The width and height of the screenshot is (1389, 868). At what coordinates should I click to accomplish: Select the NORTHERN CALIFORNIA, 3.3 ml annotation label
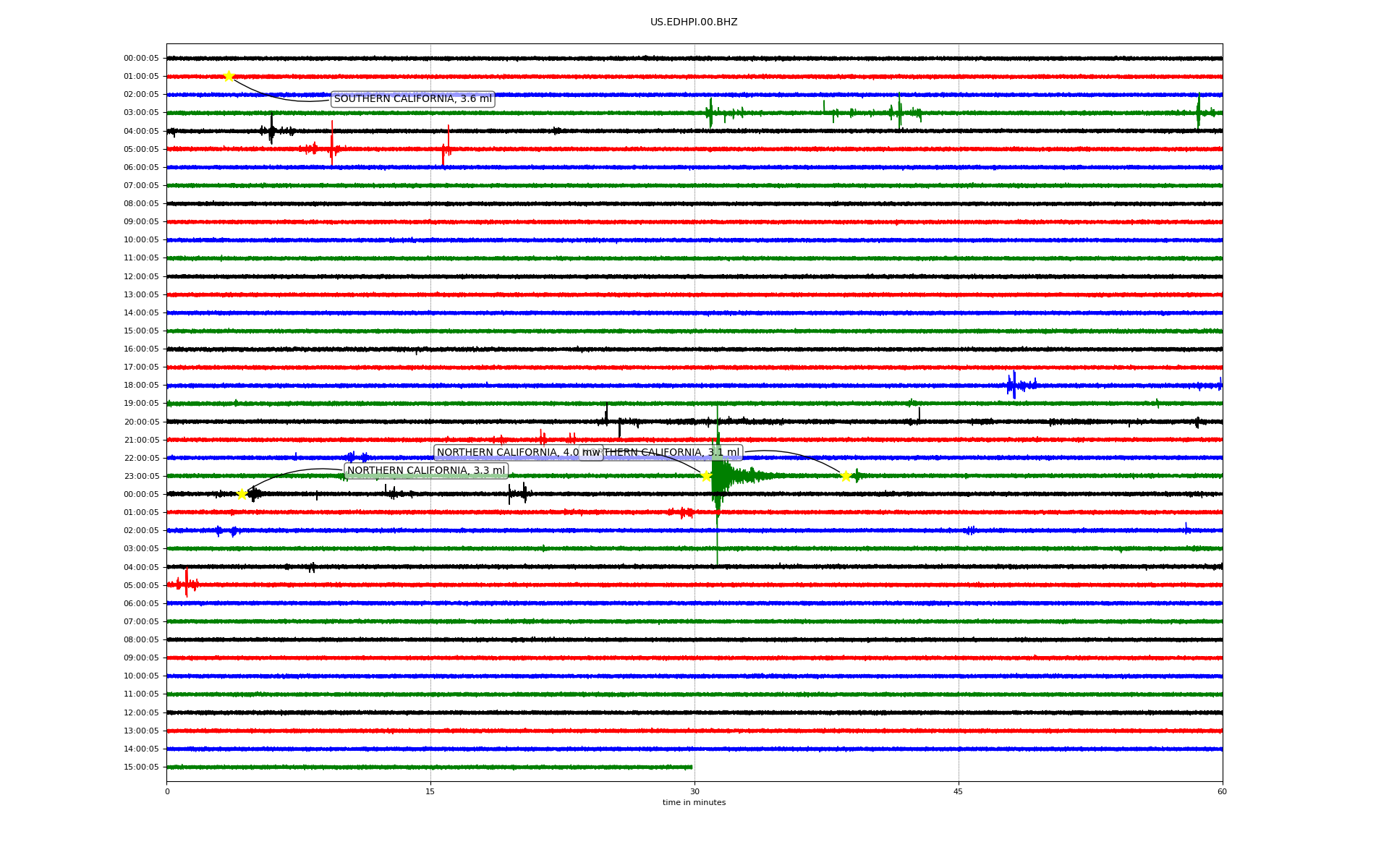(x=425, y=471)
